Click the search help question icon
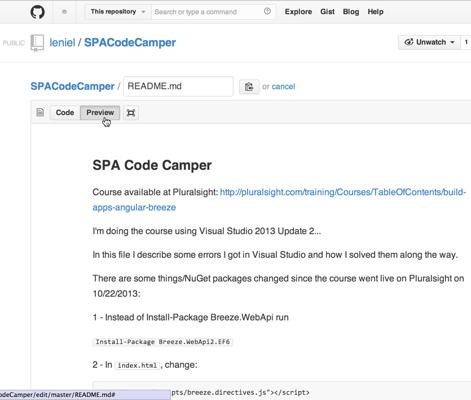471x400 pixels. click(267, 11)
